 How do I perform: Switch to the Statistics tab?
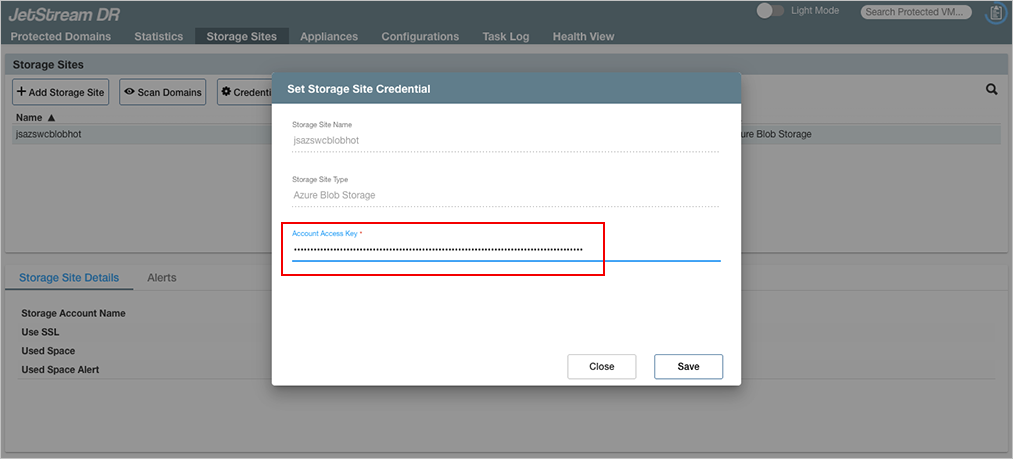pyautogui.click(x=158, y=36)
